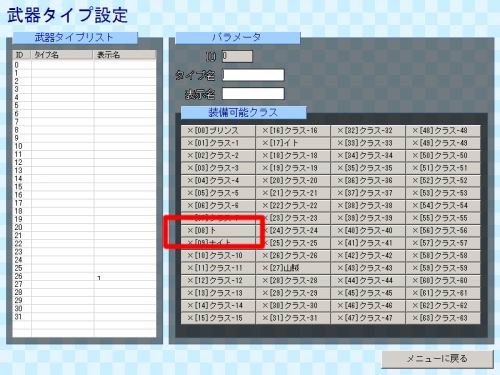Image resolution: width=500 pixels, height=375 pixels.
Task: Toggle class [31]クラス-31
Action: click(x=293, y=318)
